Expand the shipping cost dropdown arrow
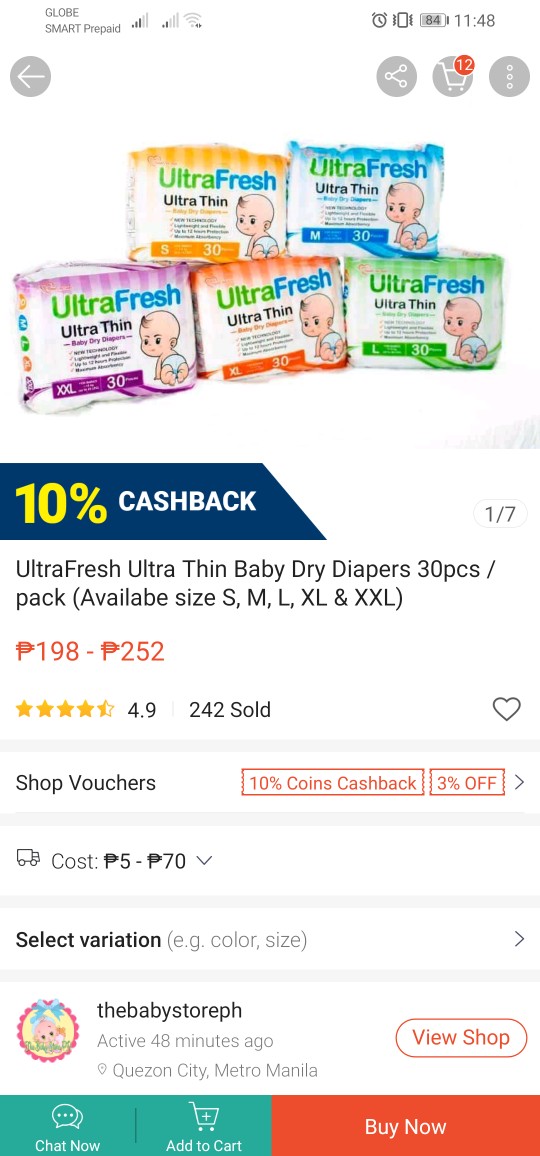Viewport: 540px width, 1156px height. pyautogui.click(x=204, y=860)
